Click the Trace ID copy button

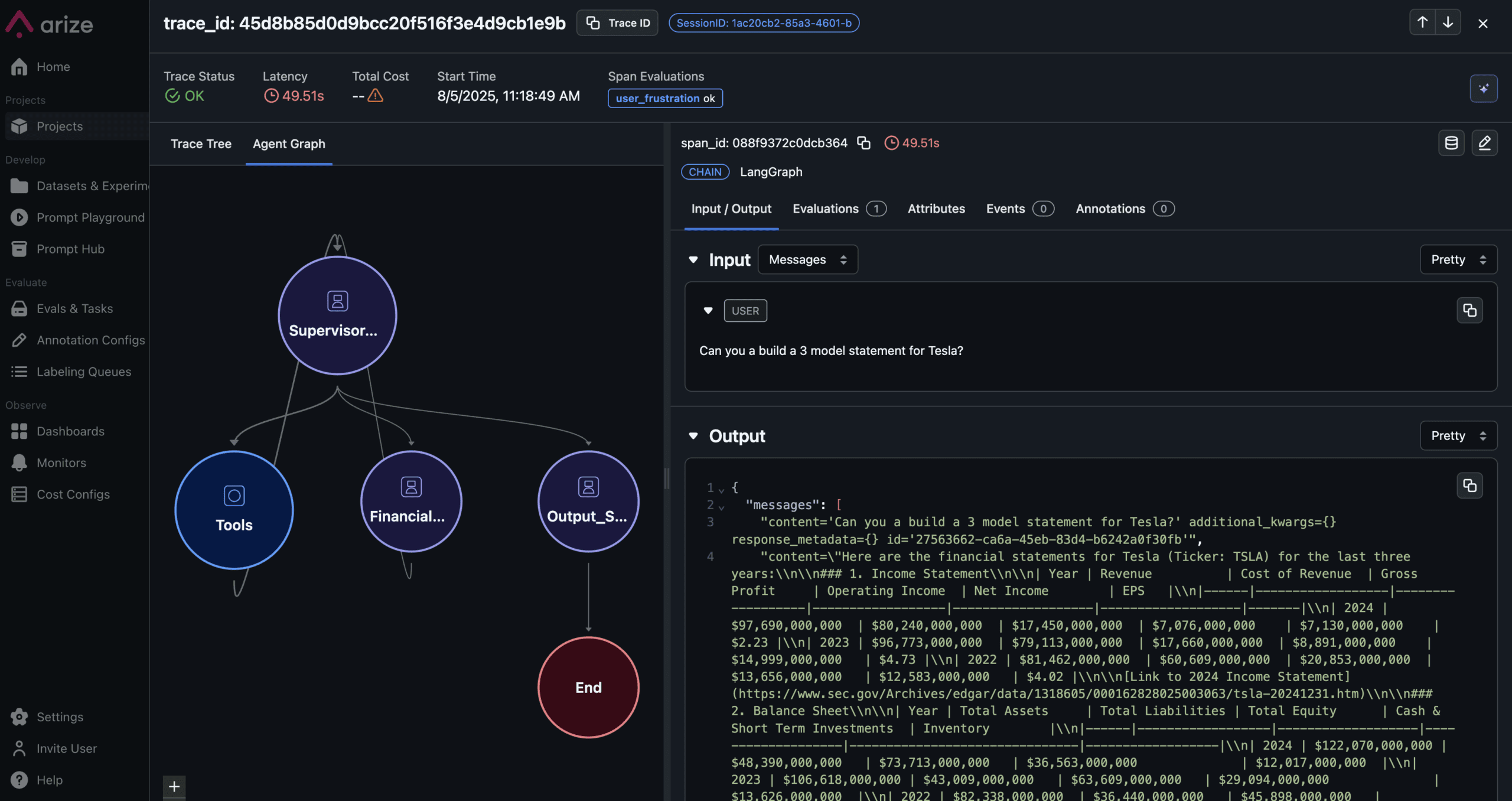(617, 23)
